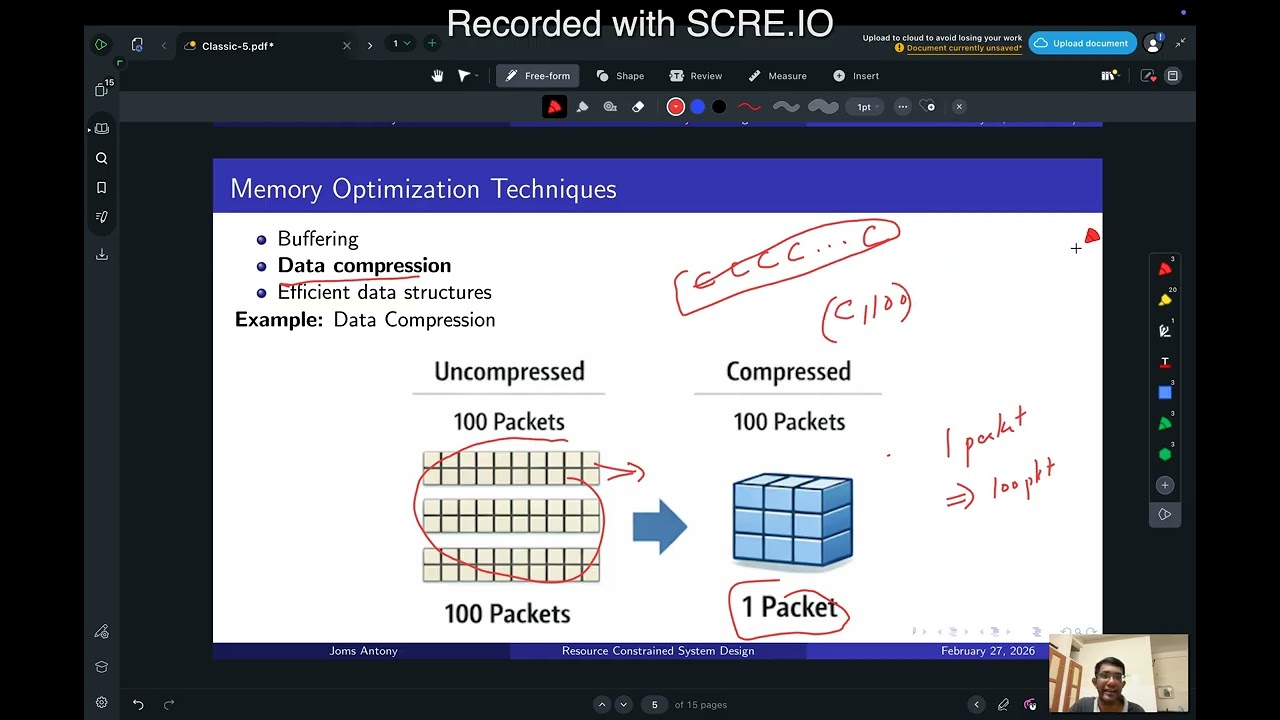Switch to the Shape tab
1280x720 pixels.
620,76
